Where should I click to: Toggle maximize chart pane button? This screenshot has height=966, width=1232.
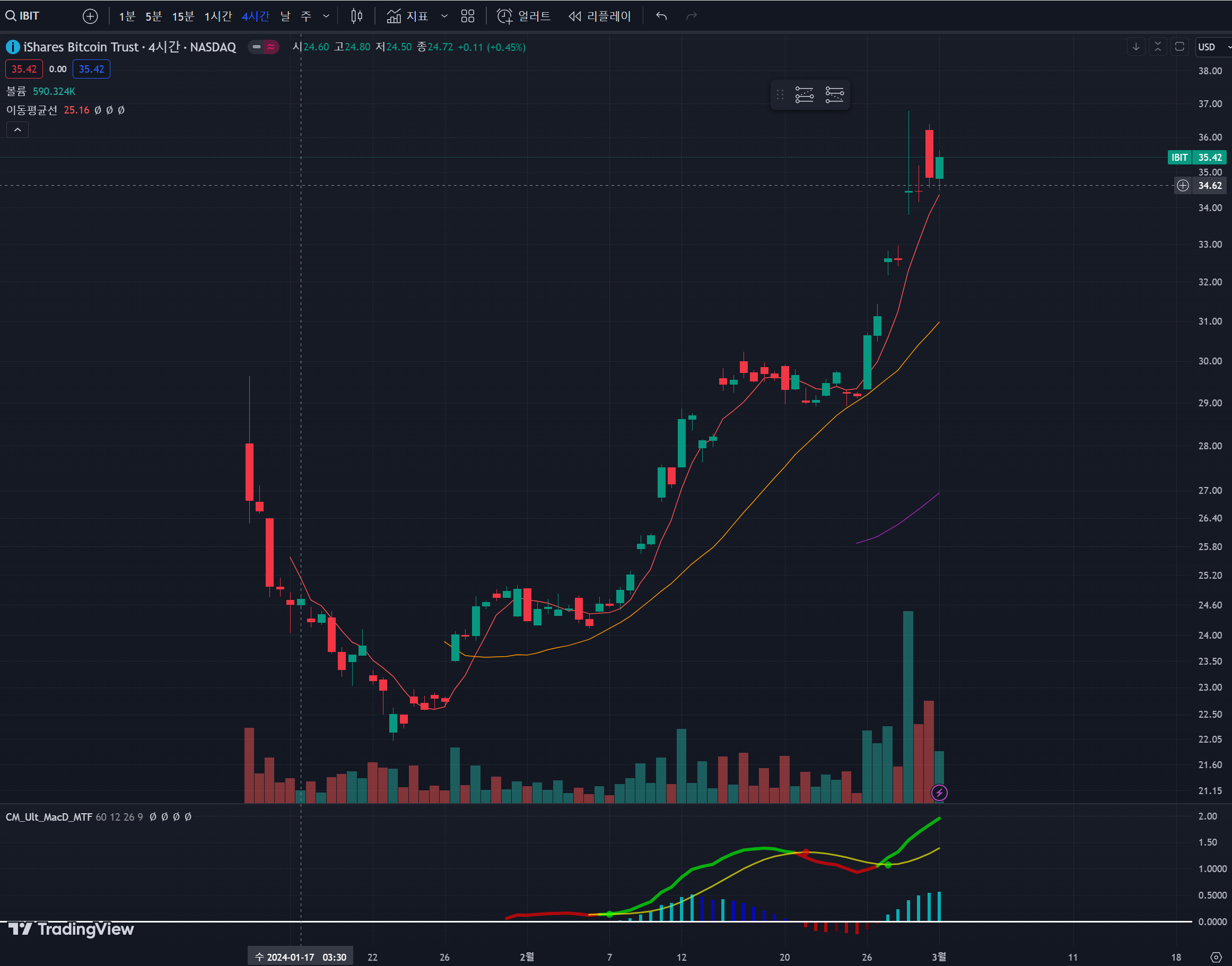pyautogui.click(x=1179, y=47)
